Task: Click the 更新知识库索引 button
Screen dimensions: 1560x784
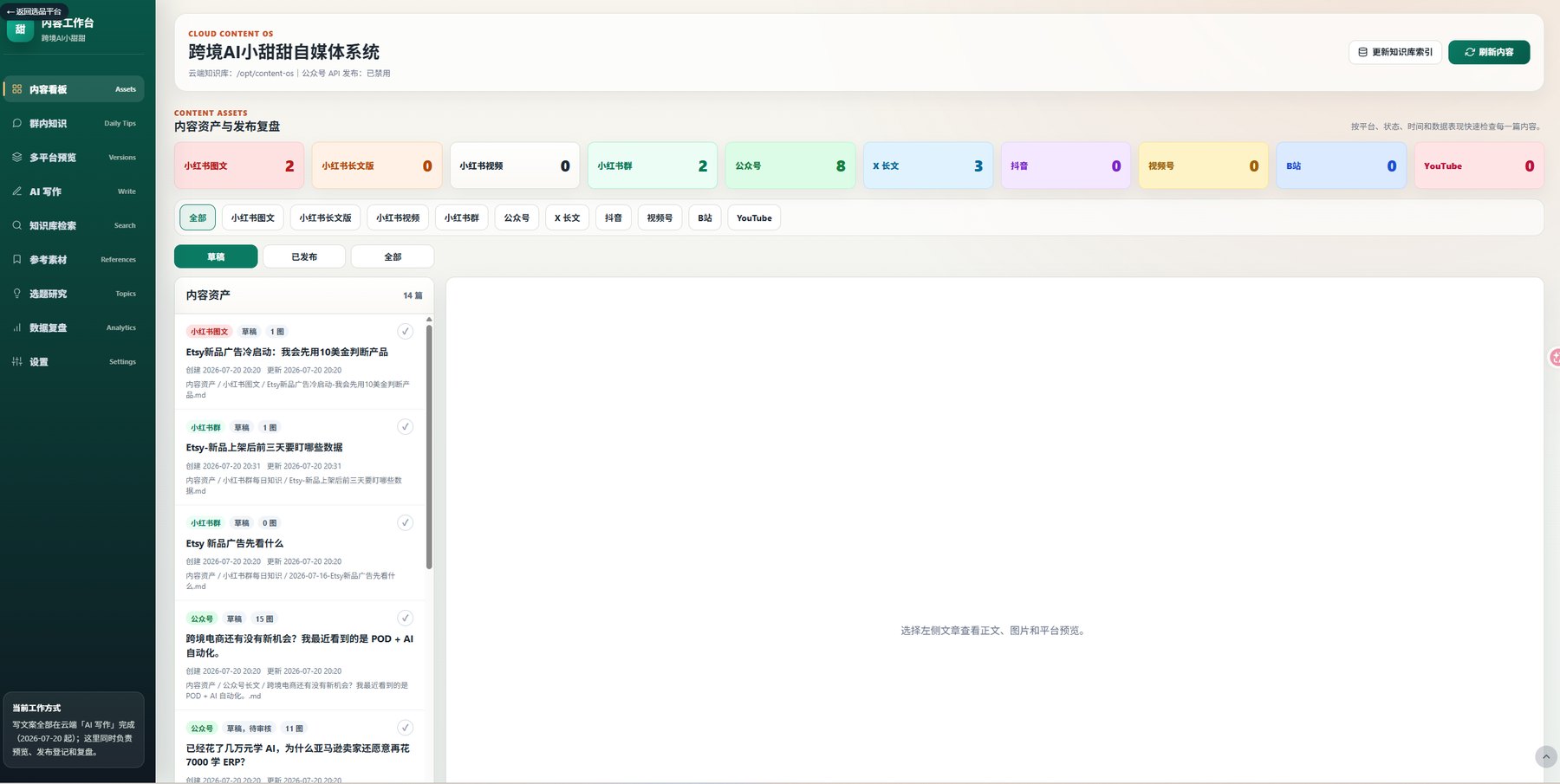Action: 1395,52
